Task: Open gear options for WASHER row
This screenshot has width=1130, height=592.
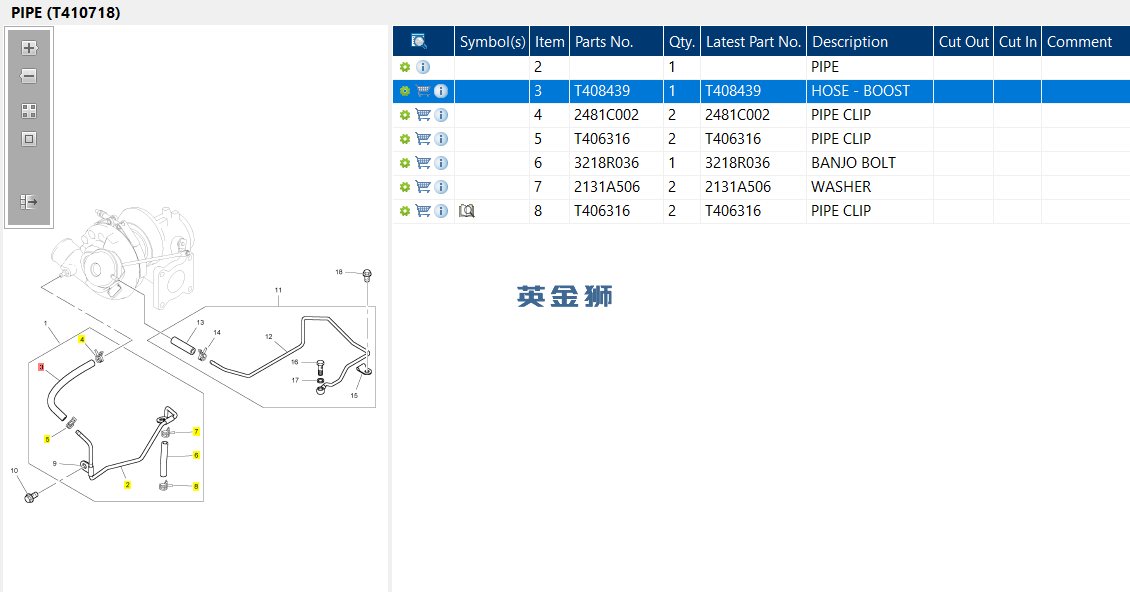Action: coord(405,187)
